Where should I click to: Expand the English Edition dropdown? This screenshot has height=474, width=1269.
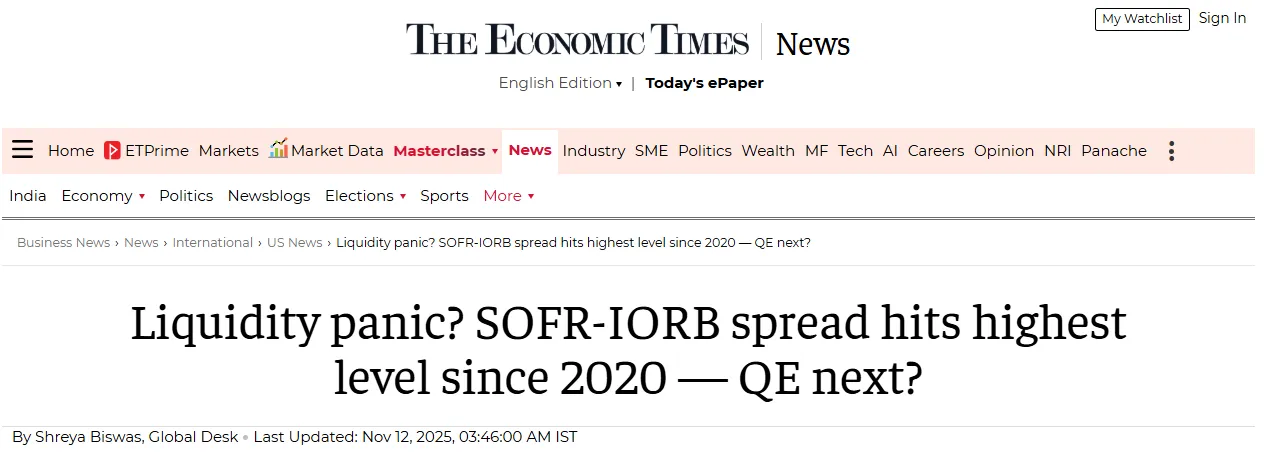point(560,83)
